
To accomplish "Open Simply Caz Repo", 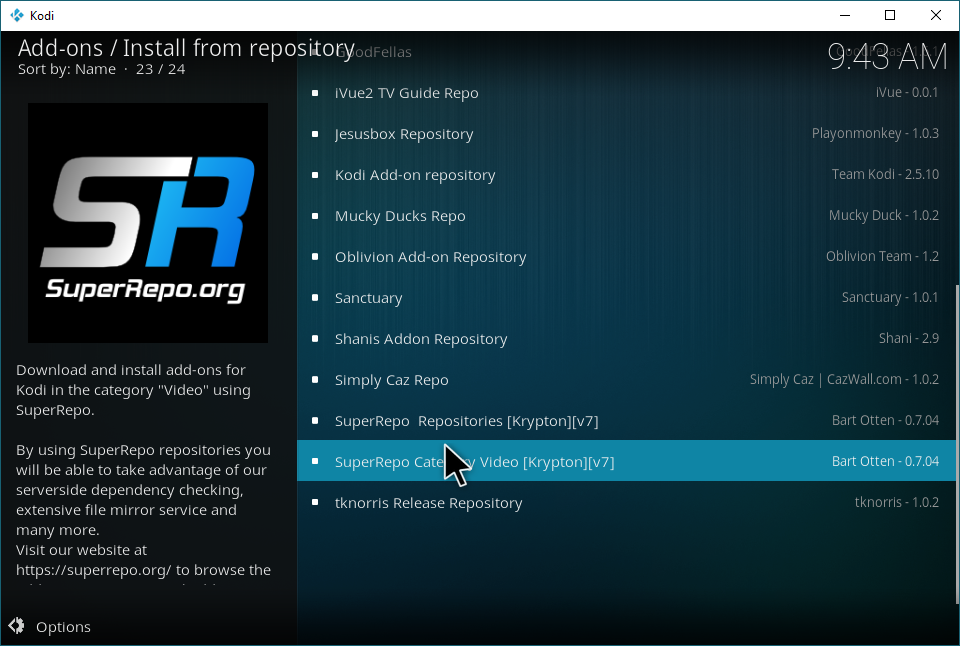I will click(x=626, y=380).
